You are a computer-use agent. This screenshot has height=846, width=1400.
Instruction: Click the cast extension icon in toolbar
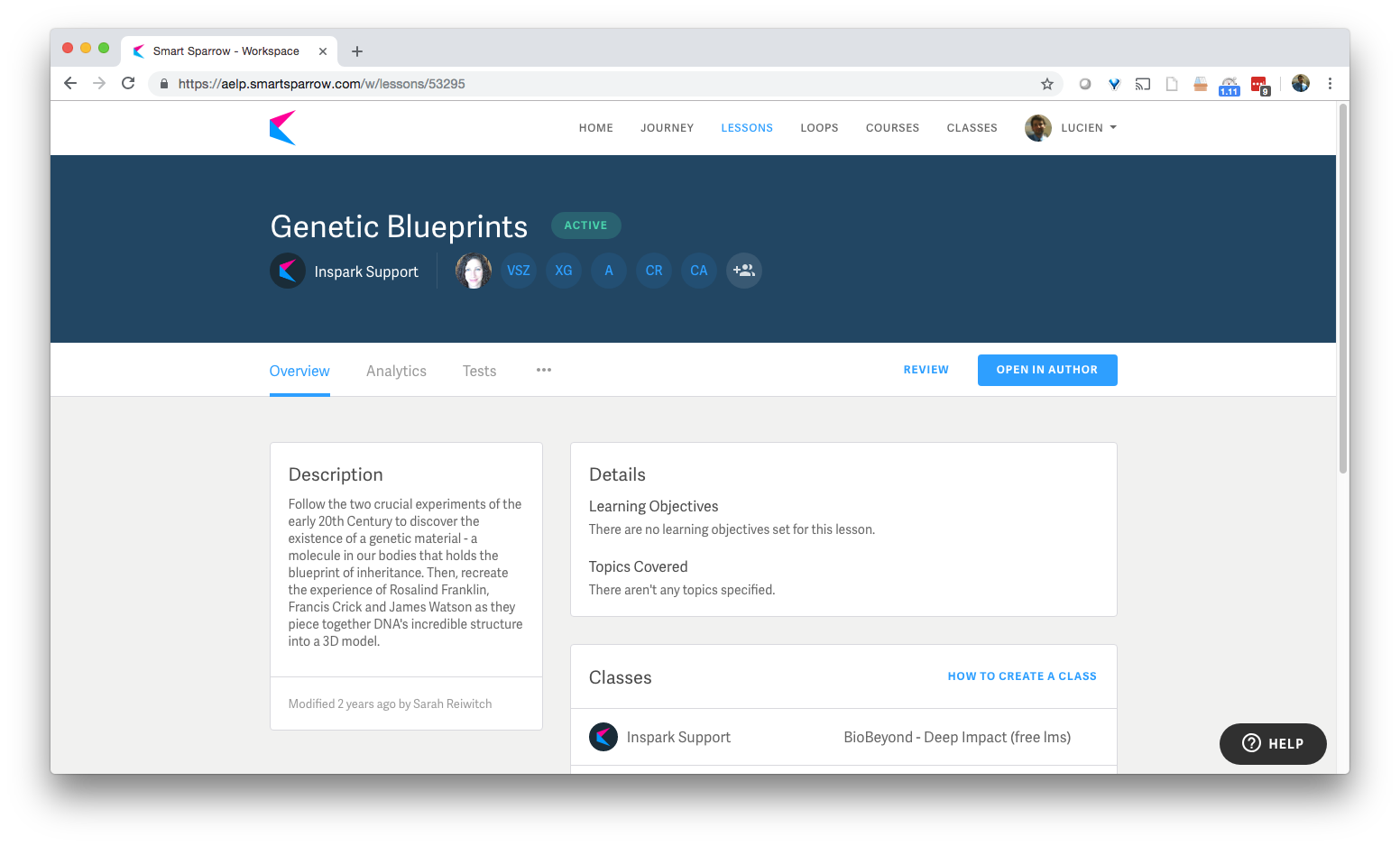tap(1143, 84)
